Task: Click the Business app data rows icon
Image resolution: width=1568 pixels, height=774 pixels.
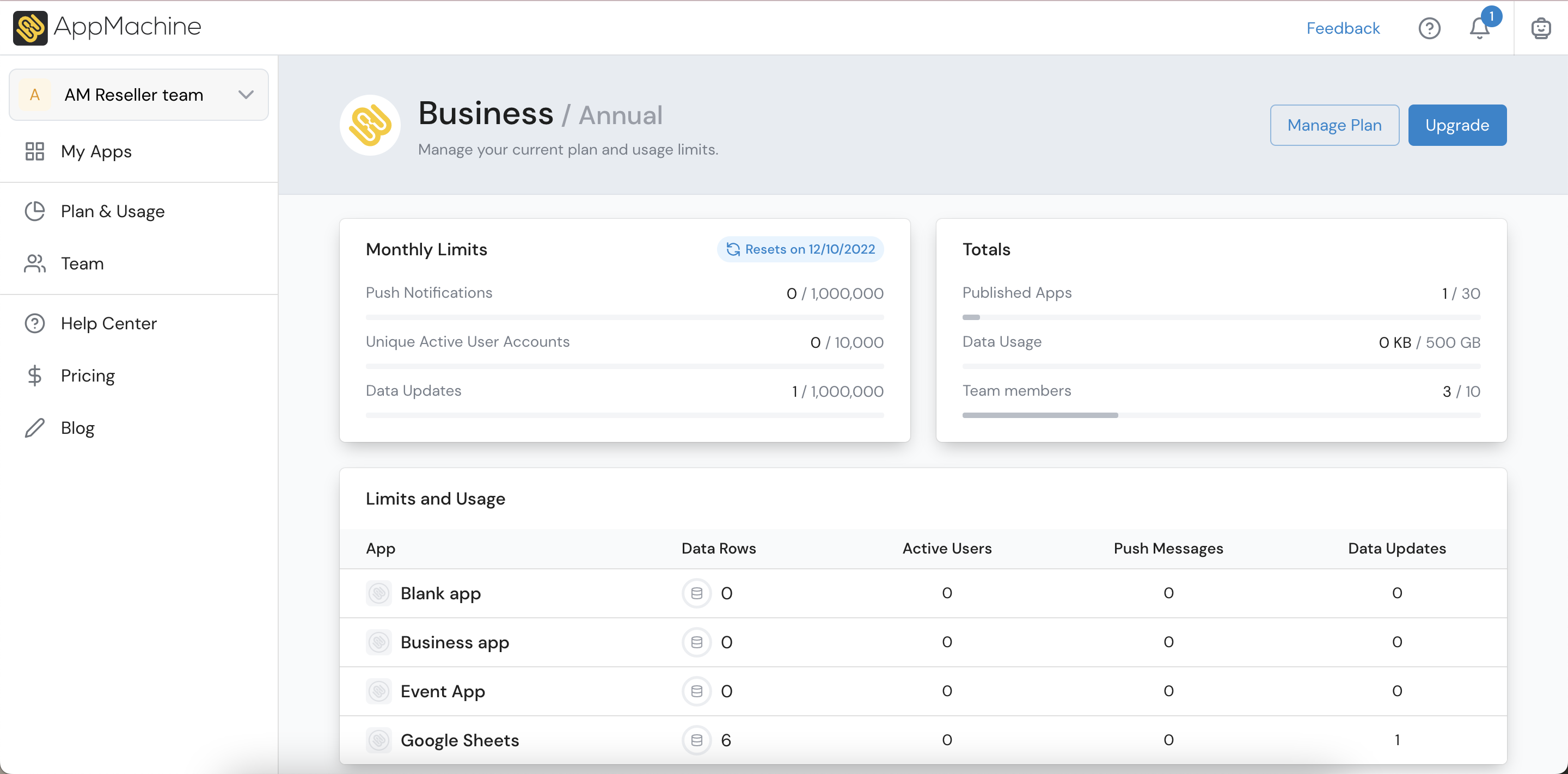Action: pos(696,642)
